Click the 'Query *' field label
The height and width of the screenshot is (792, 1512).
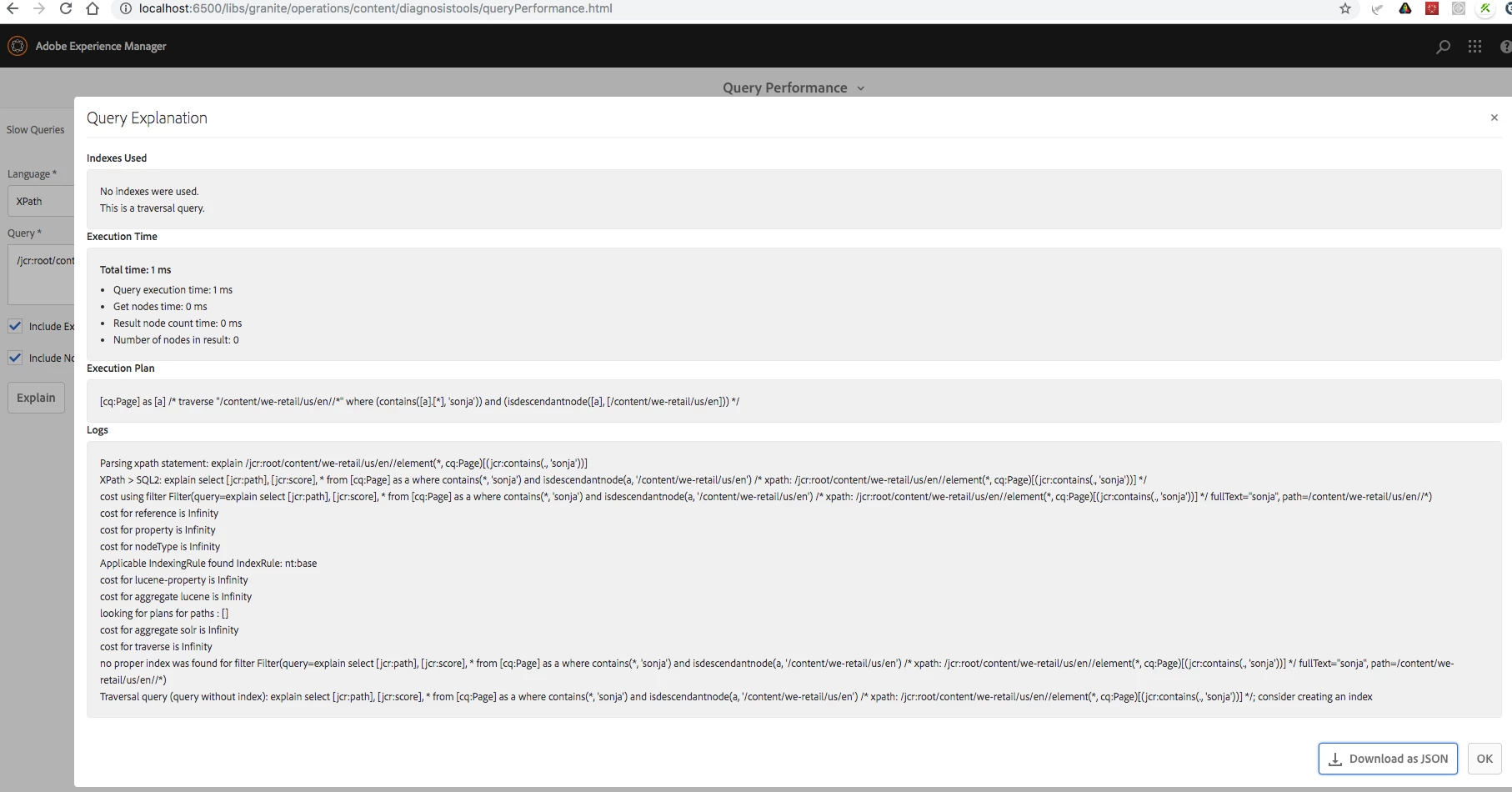pos(24,233)
